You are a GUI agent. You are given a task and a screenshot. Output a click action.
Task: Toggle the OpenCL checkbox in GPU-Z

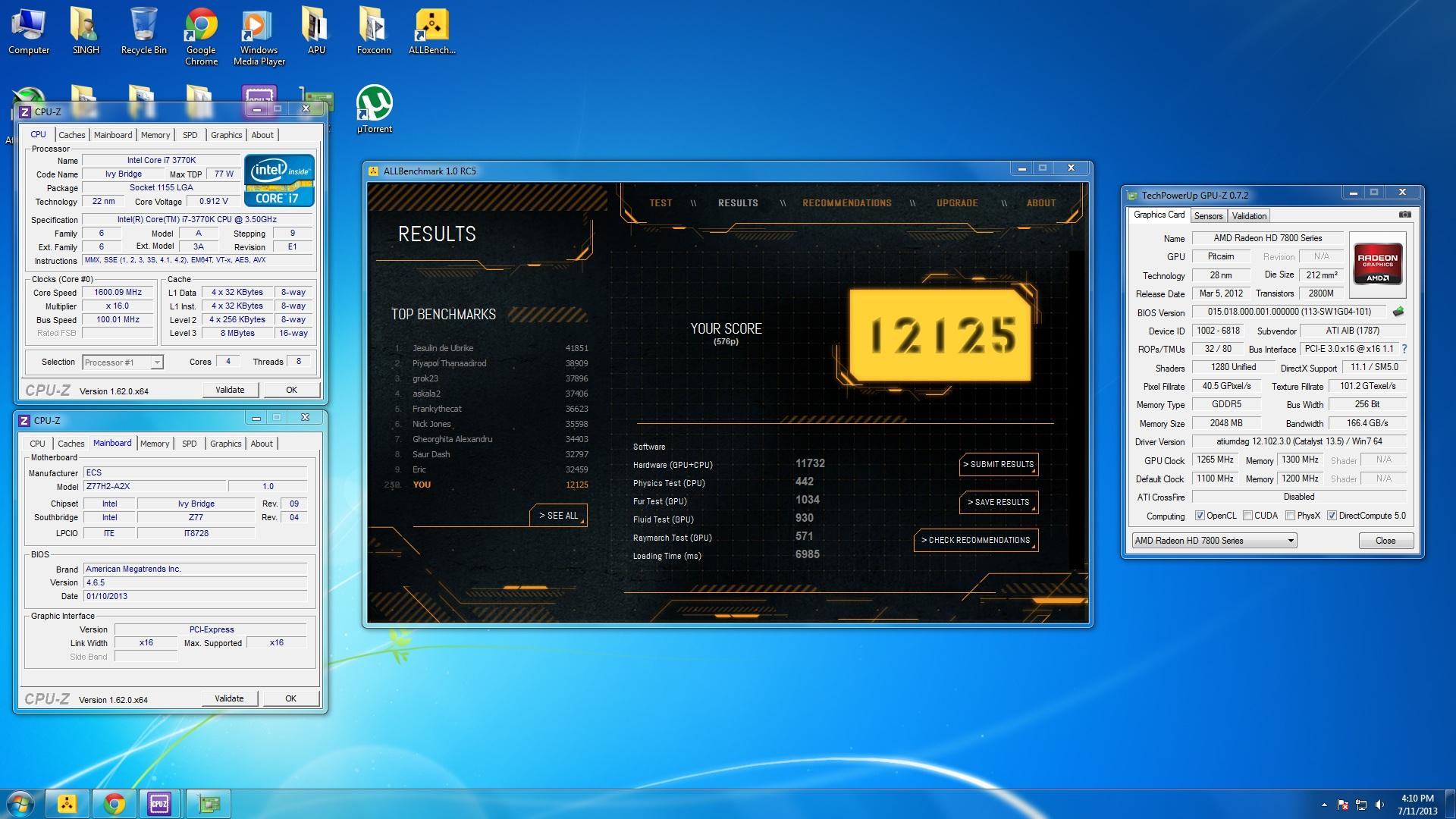pos(1200,516)
